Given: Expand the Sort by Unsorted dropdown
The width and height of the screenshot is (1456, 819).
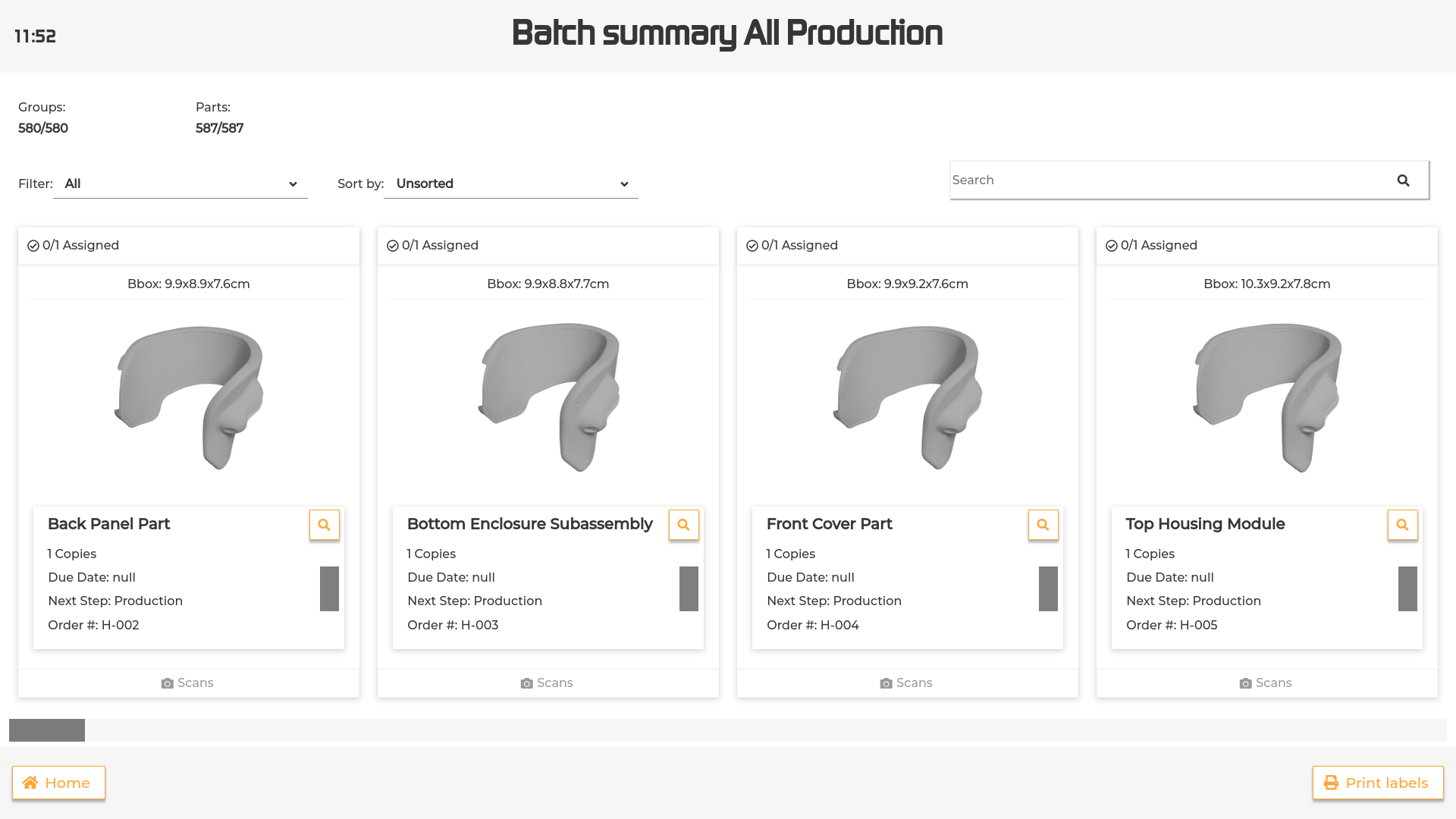Looking at the screenshot, I should tap(511, 184).
